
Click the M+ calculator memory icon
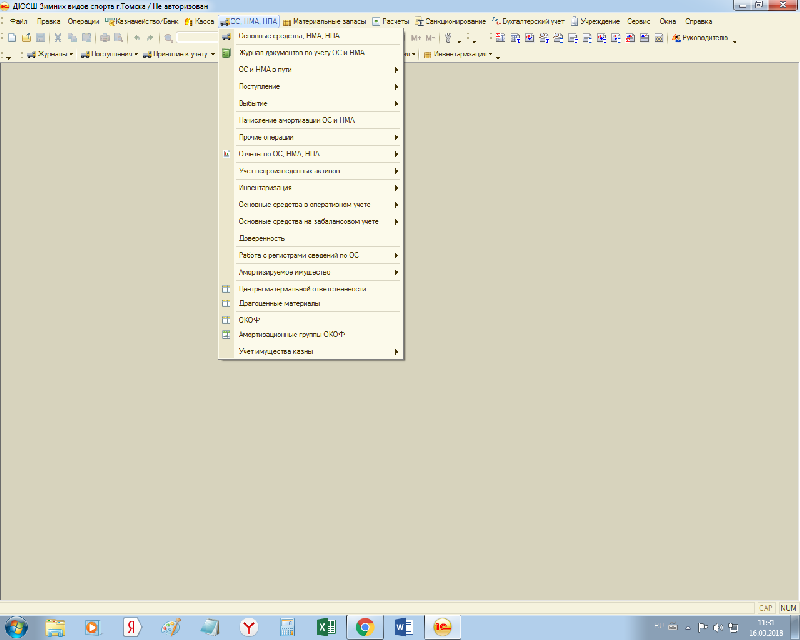point(416,38)
